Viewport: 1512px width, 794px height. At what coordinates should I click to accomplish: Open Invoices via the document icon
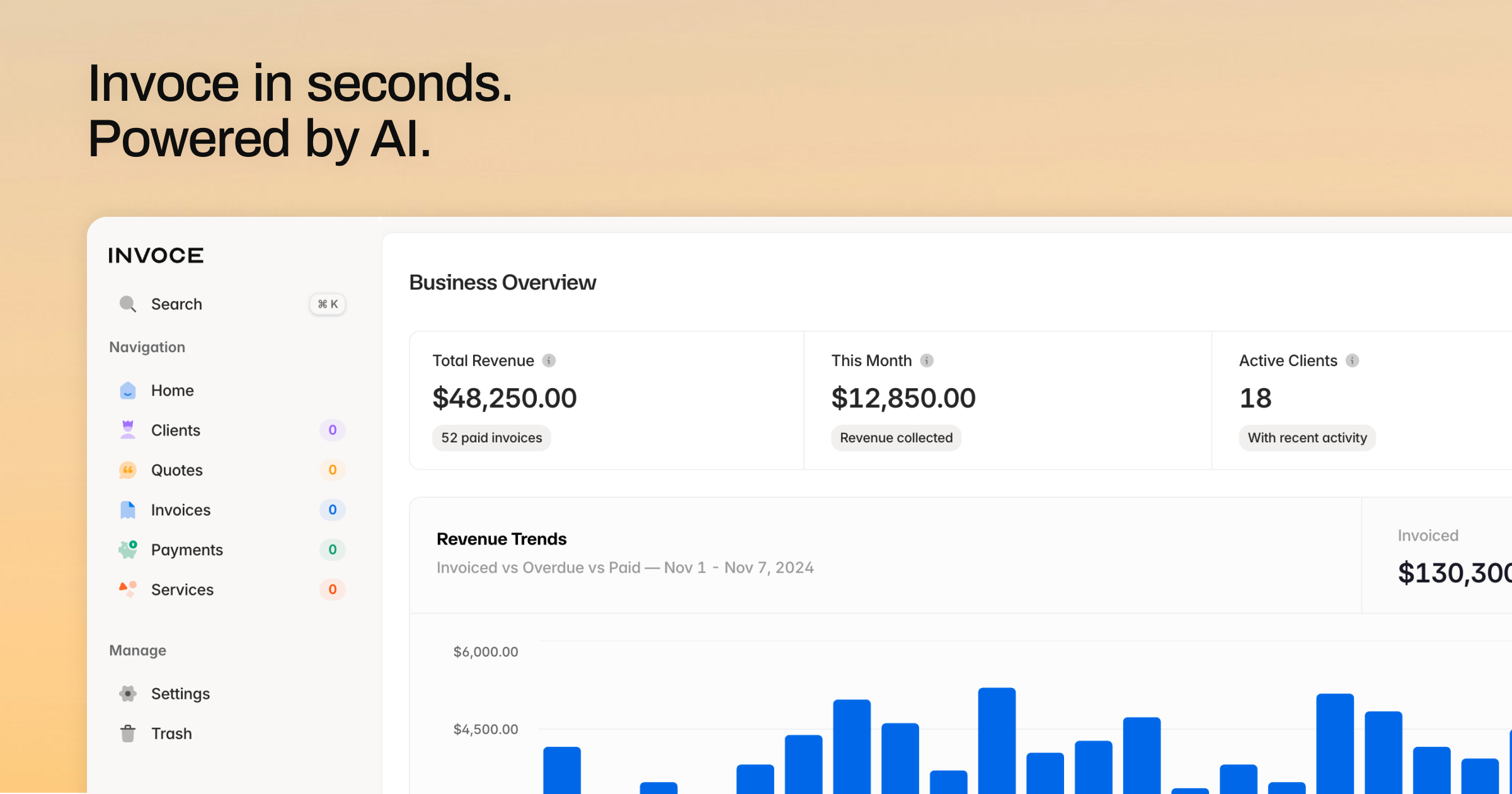click(128, 510)
